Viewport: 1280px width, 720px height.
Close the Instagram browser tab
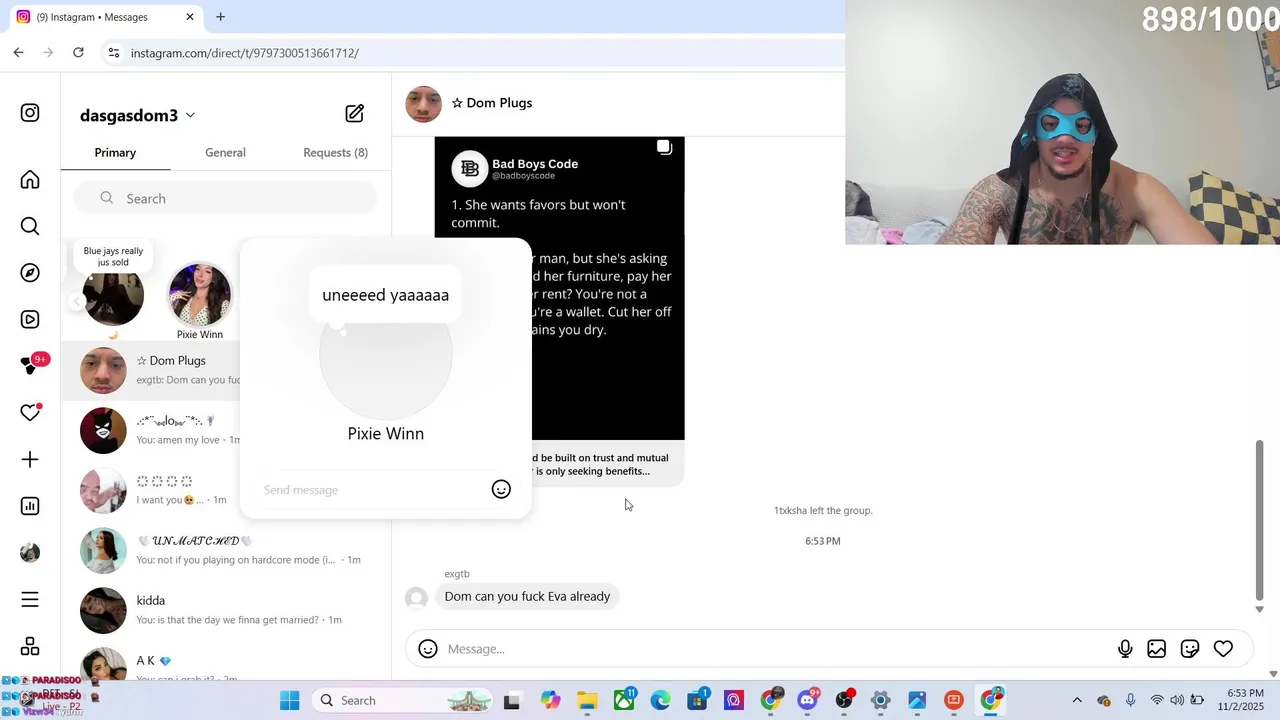tap(190, 16)
